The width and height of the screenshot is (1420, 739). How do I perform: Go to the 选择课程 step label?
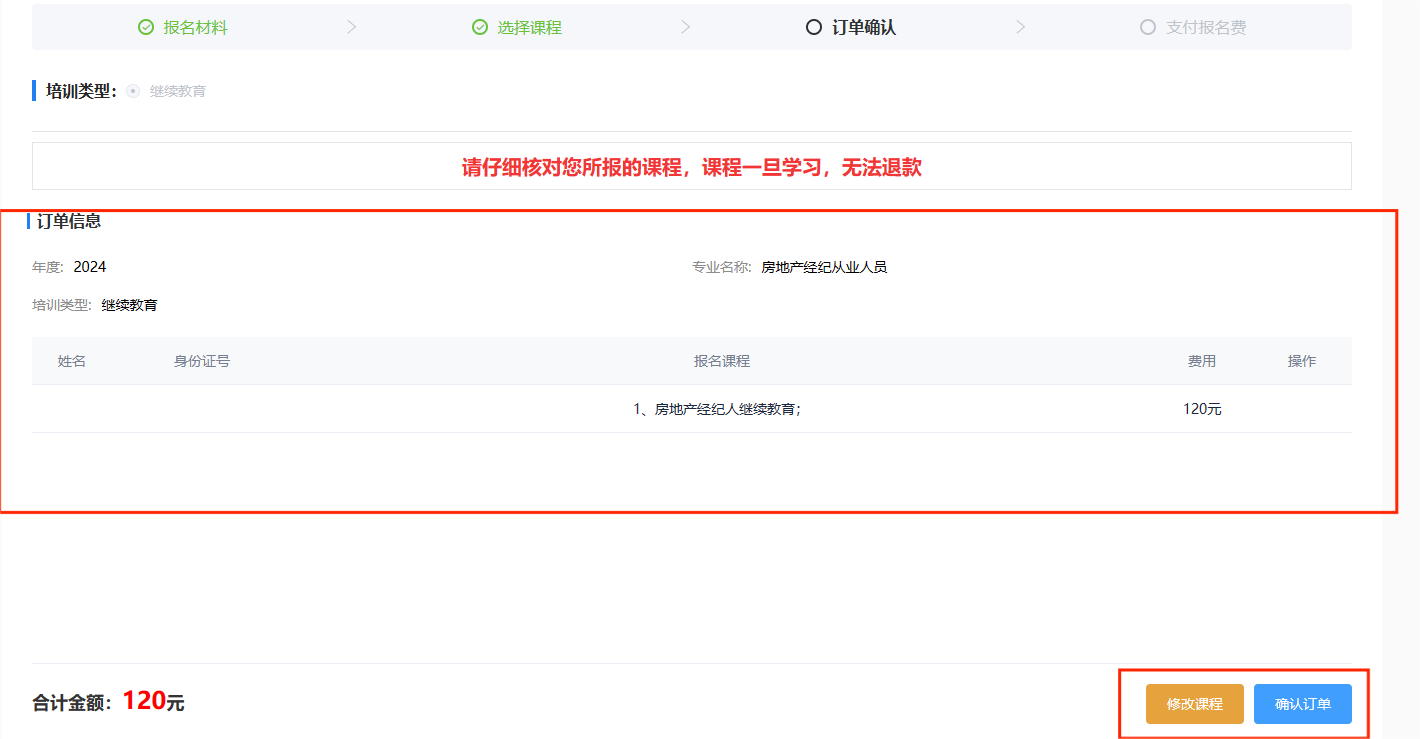[x=530, y=27]
